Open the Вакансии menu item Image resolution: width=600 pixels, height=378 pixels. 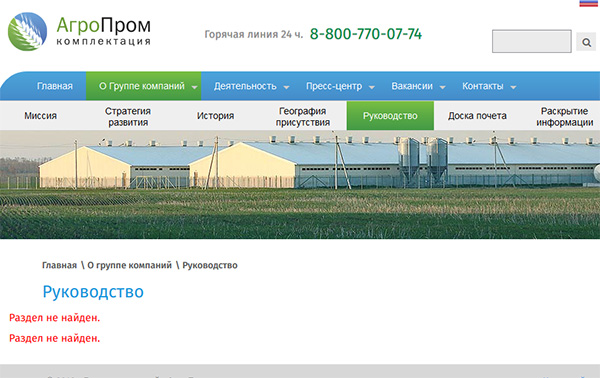coord(412,86)
